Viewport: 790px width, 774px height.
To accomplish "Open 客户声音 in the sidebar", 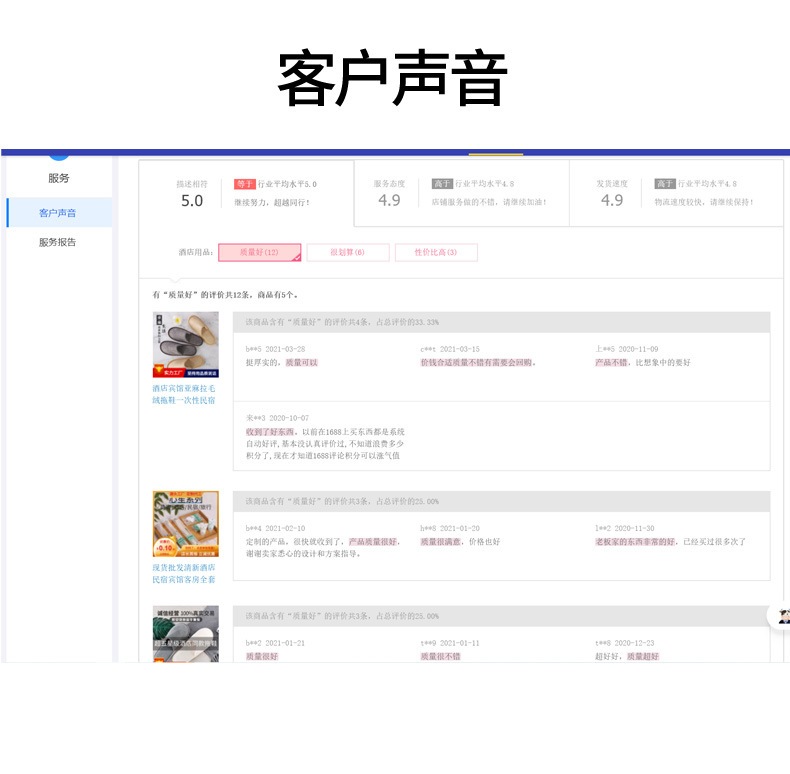I will coord(57,213).
